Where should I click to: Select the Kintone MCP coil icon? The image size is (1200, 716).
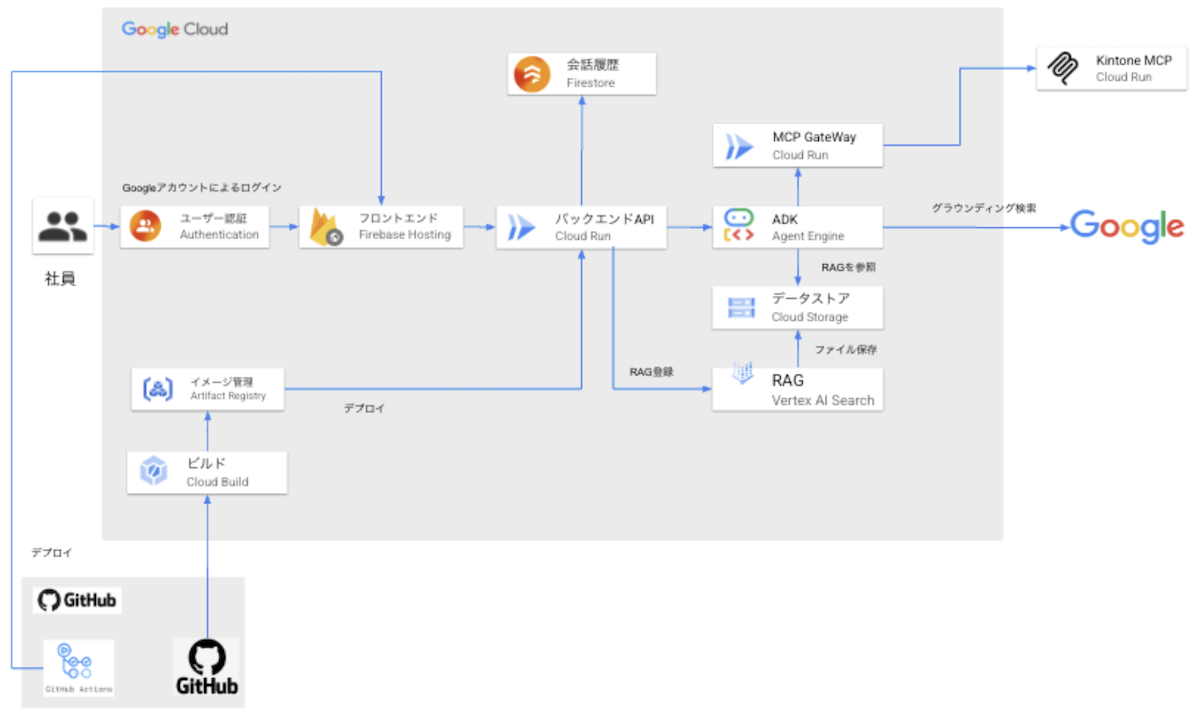point(1063,69)
